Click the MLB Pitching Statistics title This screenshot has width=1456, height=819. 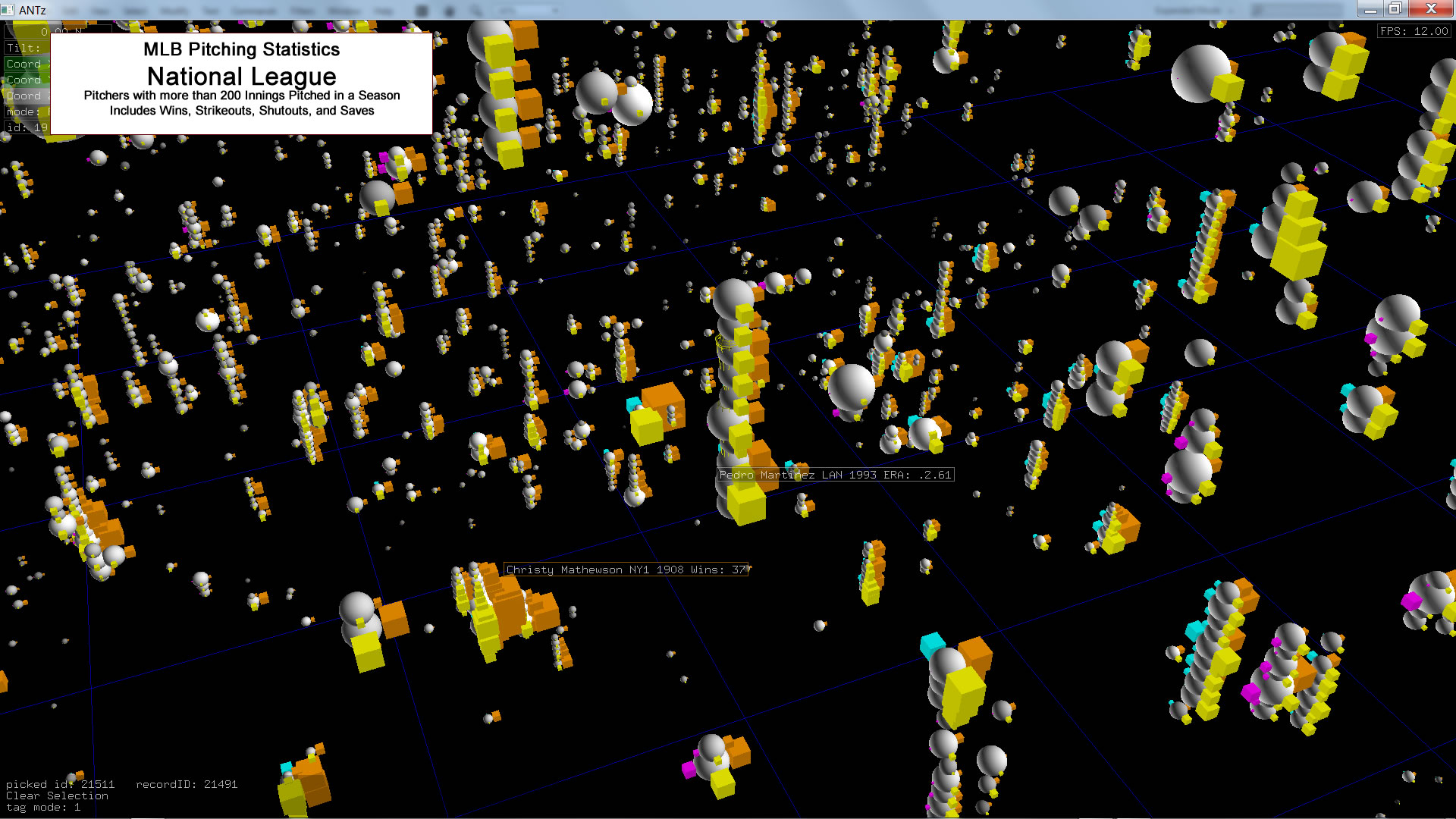click(241, 49)
